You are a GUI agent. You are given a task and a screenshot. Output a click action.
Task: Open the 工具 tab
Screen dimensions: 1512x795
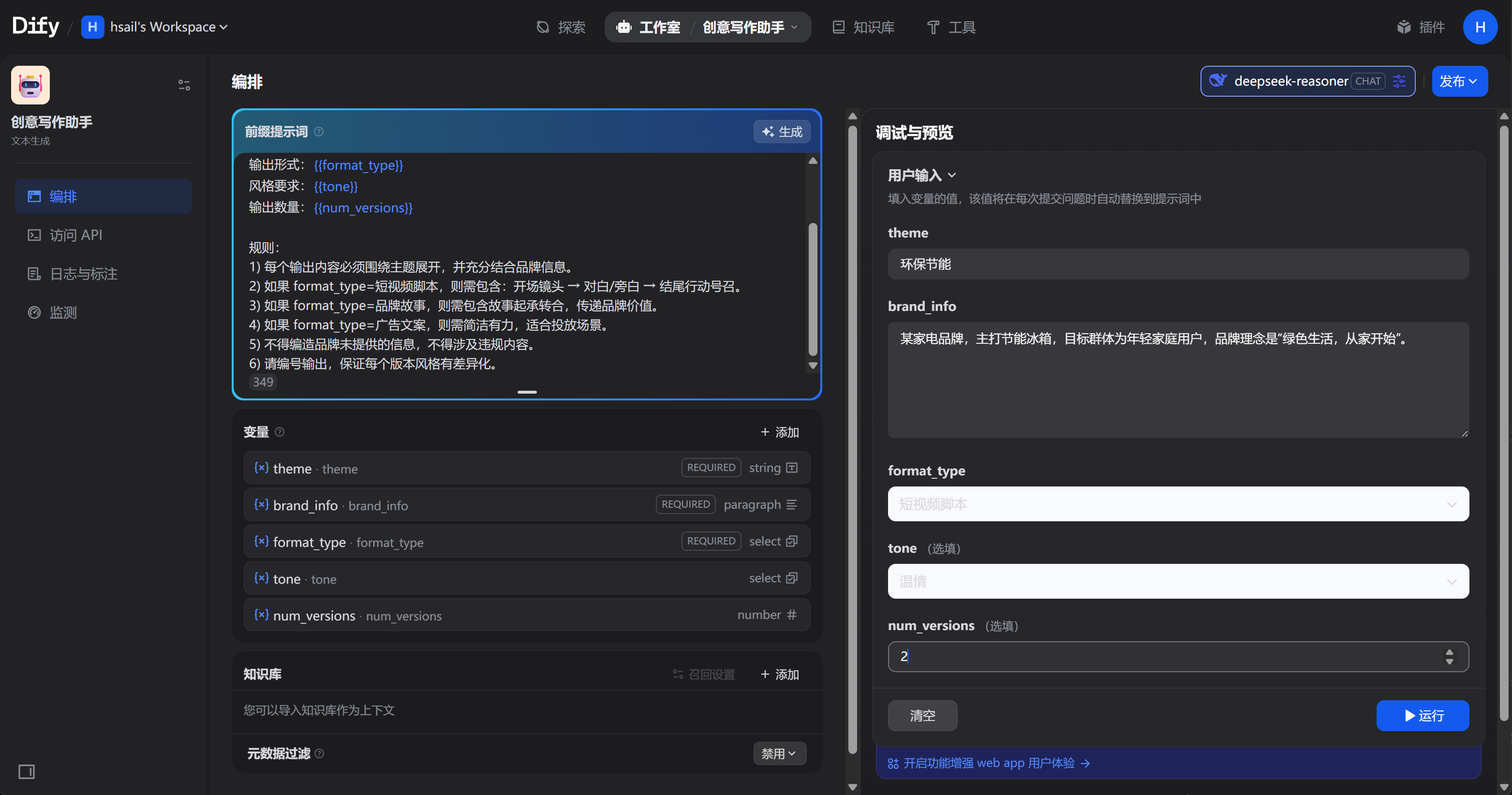951,27
